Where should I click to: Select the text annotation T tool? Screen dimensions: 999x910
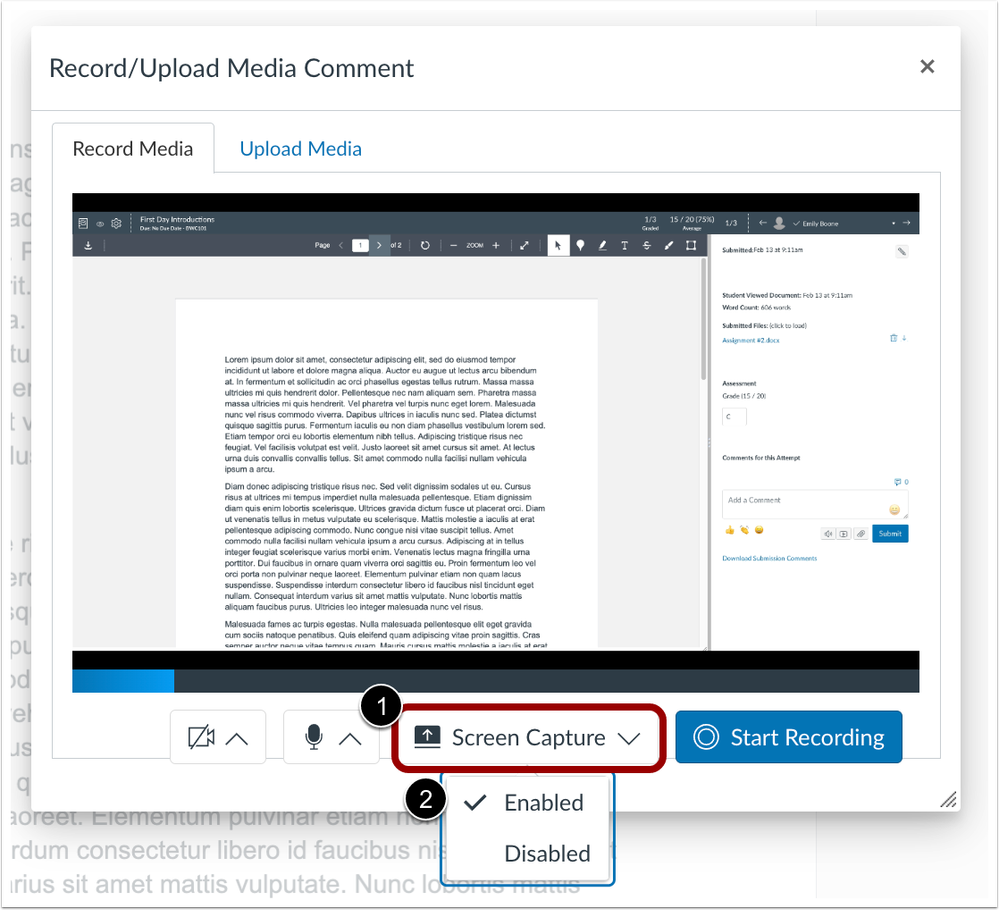pyautogui.click(x=625, y=245)
